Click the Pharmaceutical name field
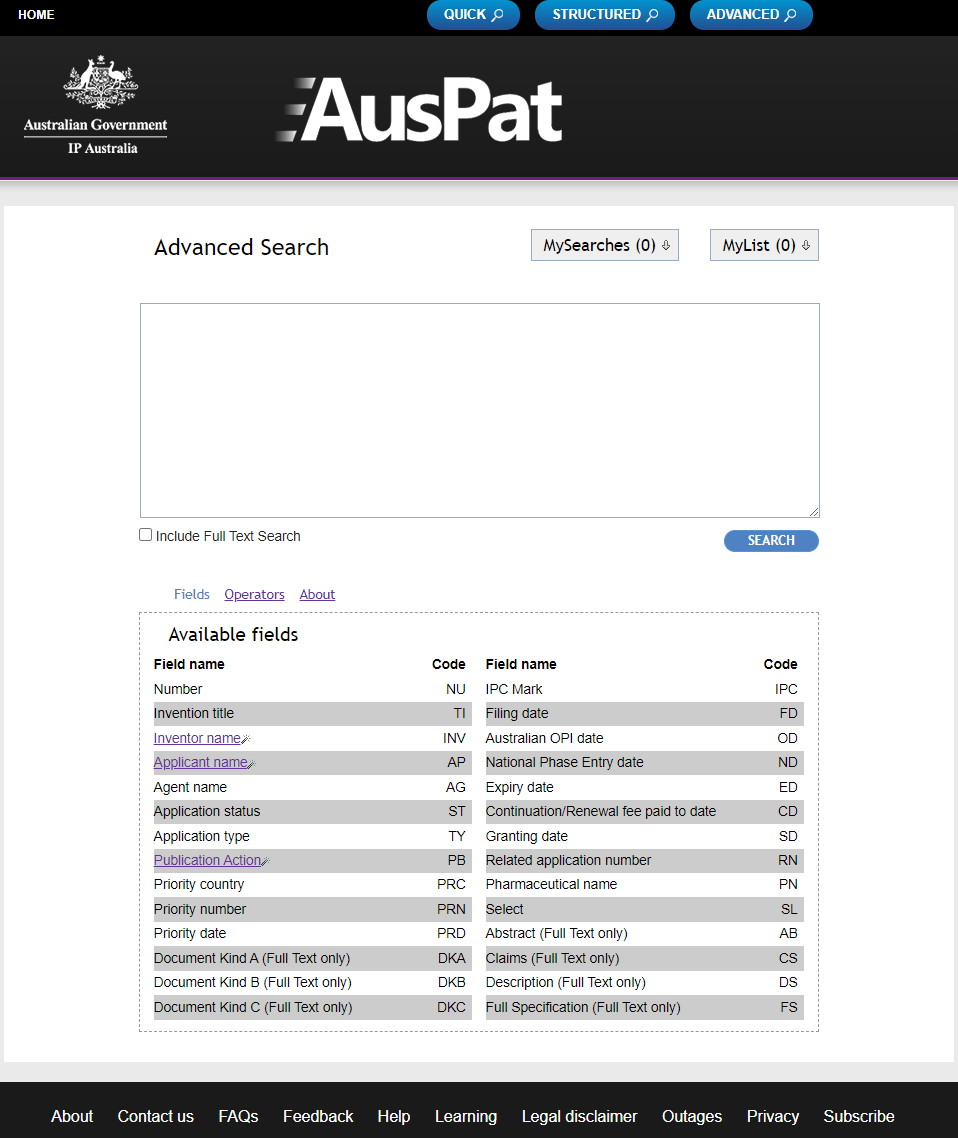The image size is (958, 1138). 552,885
